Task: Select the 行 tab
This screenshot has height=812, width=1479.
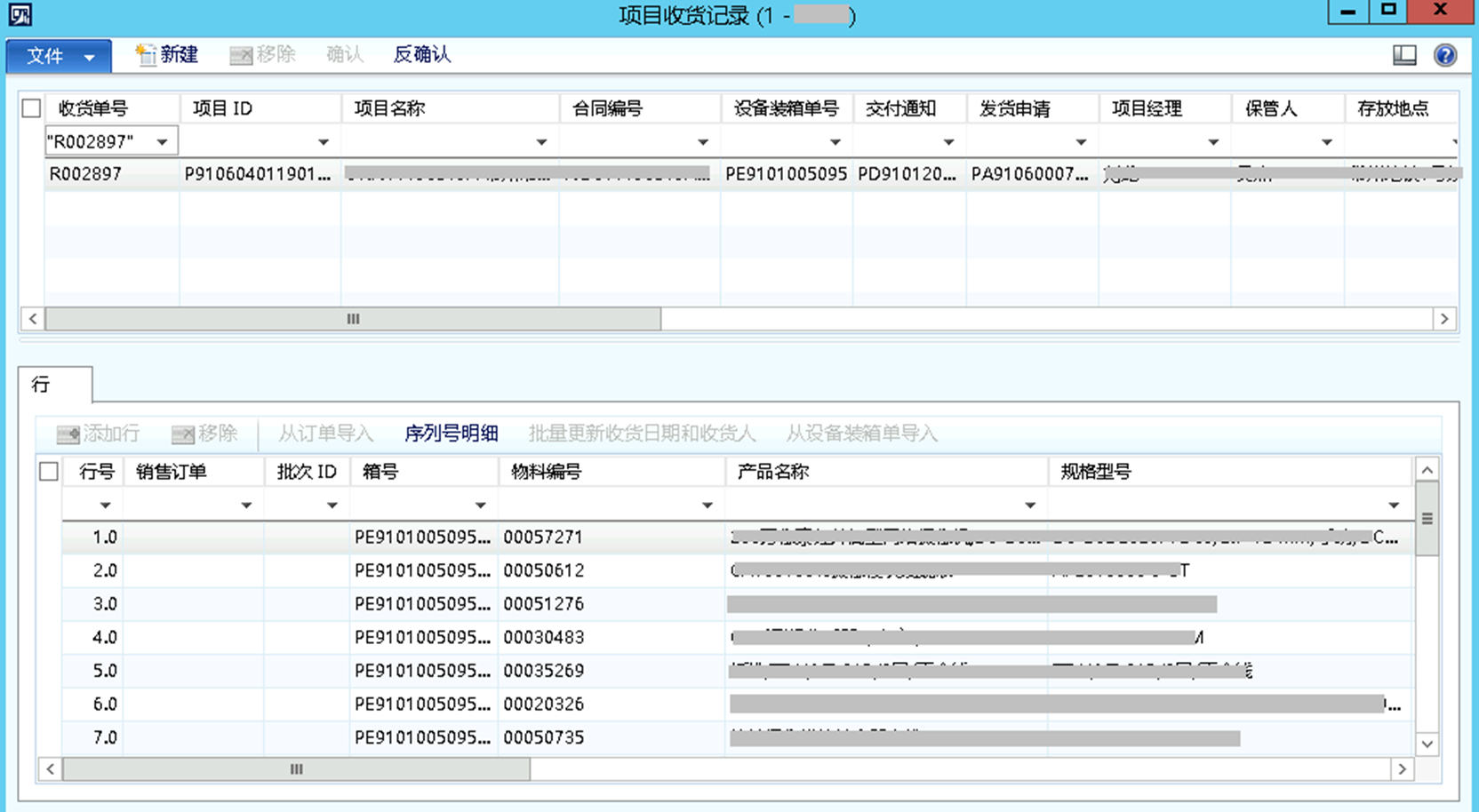Action: point(55,385)
